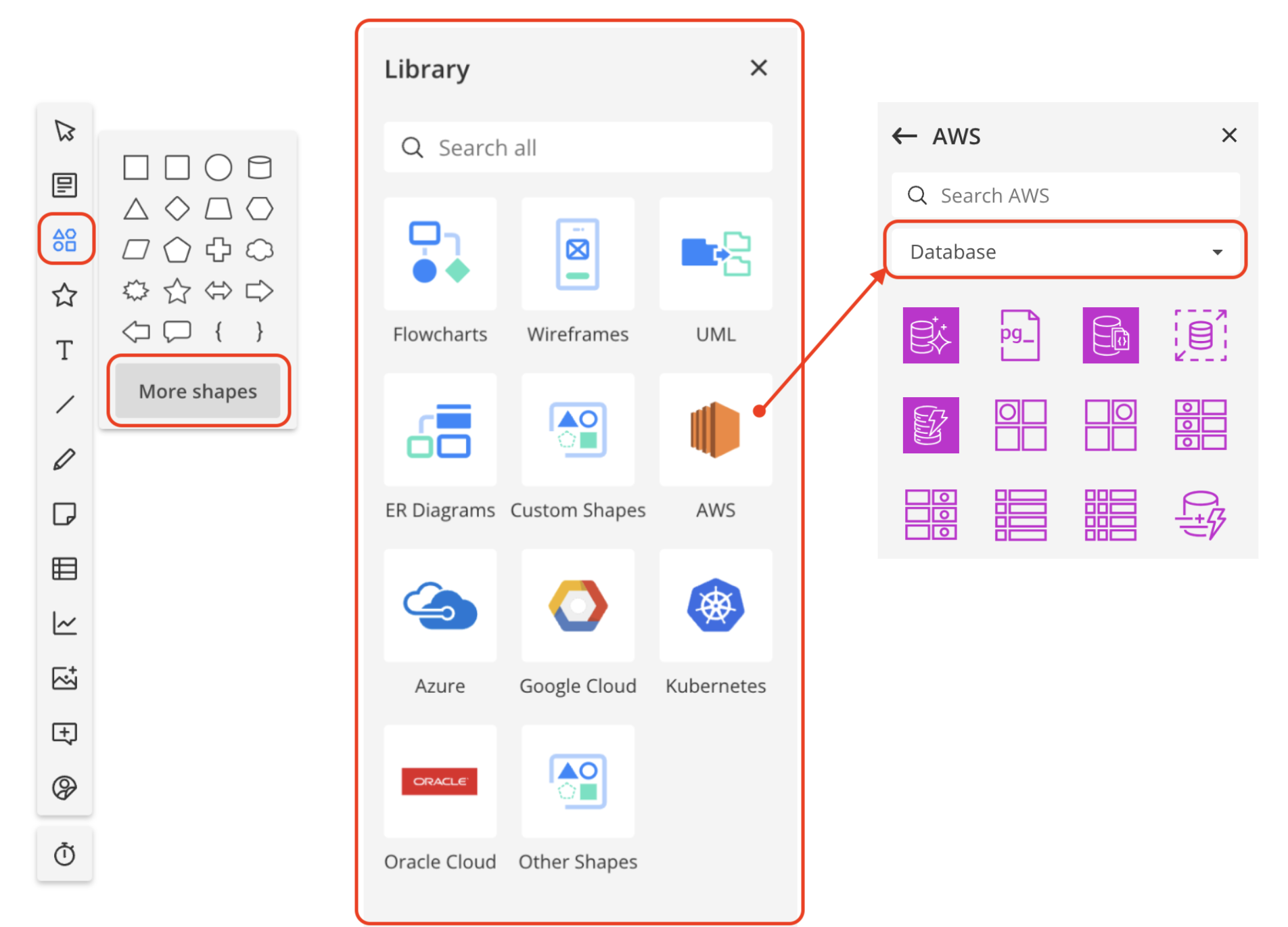Viewport: 1288px width, 927px height.
Task: Select the AWS database sparkle icon
Action: 931,335
